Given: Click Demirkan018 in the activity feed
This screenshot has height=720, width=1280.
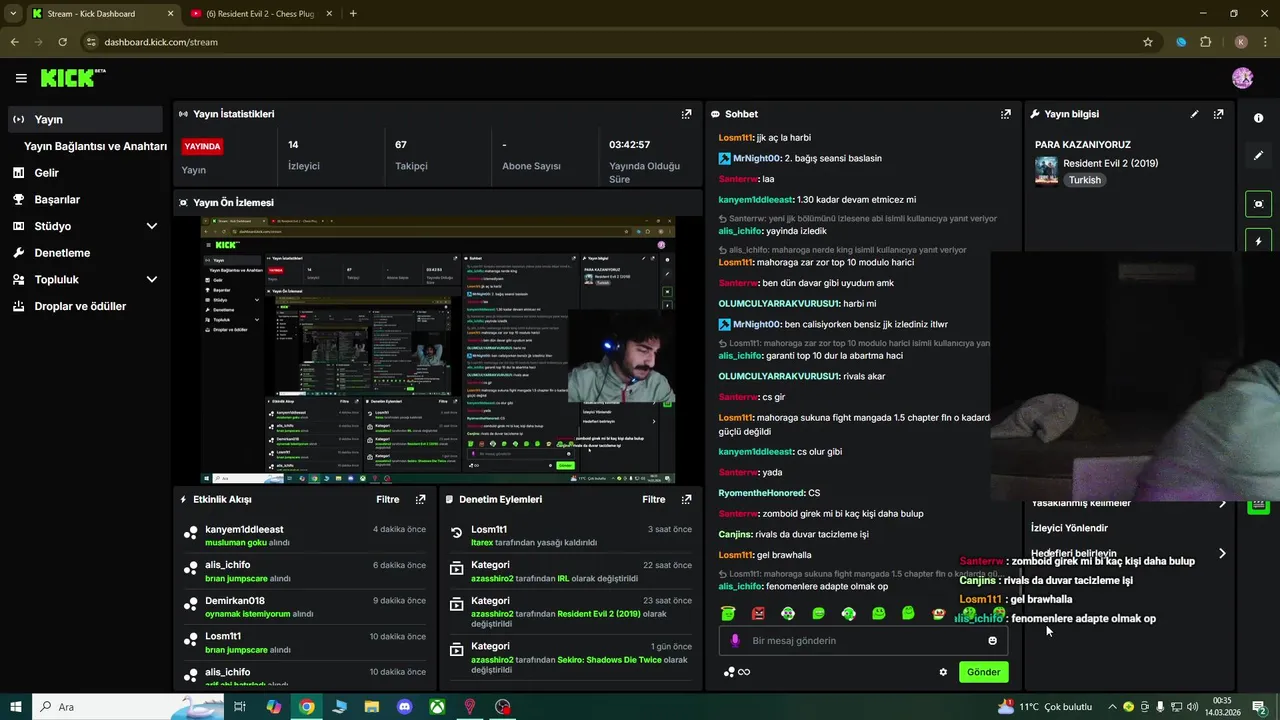Looking at the screenshot, I should [235, 601].
